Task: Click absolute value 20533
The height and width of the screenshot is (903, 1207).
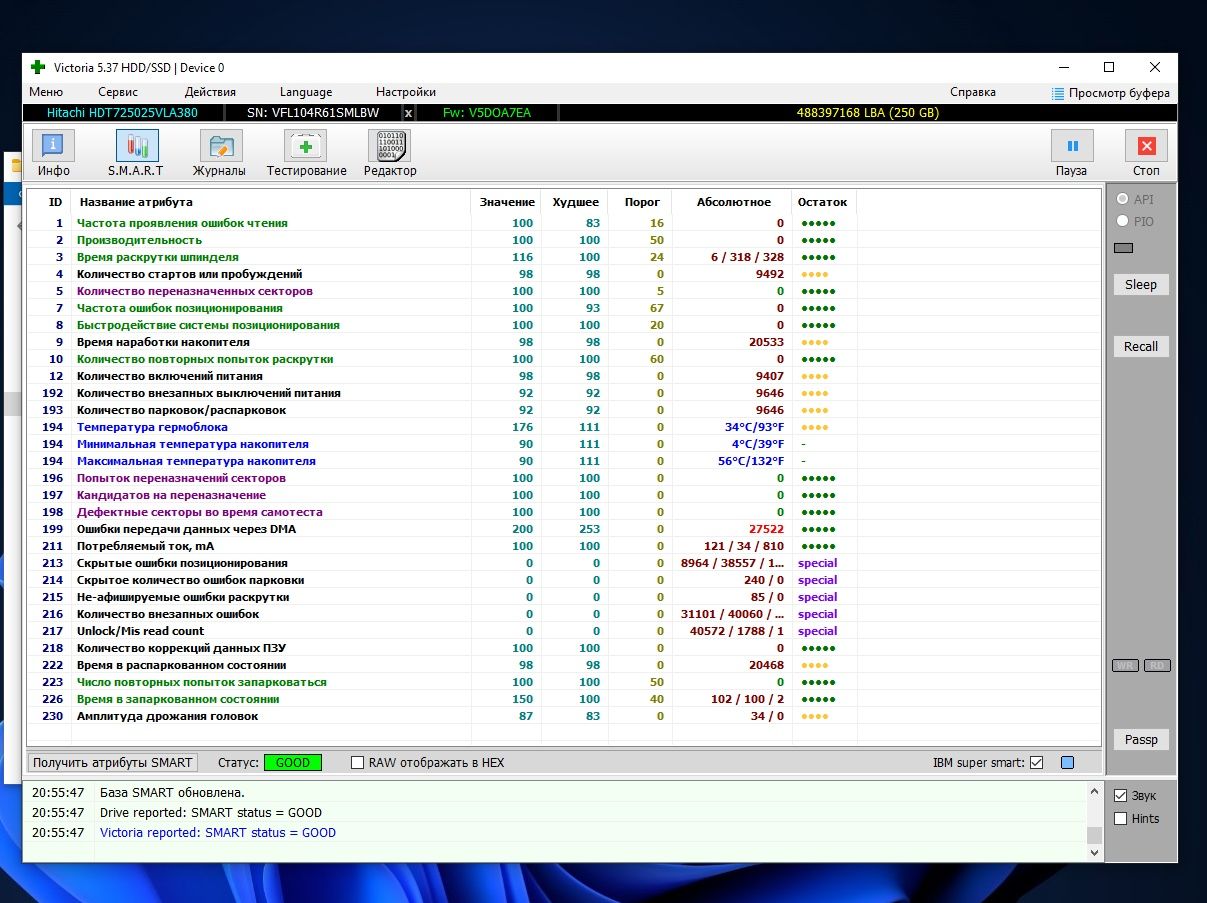Action: click(x=766, y=342)
